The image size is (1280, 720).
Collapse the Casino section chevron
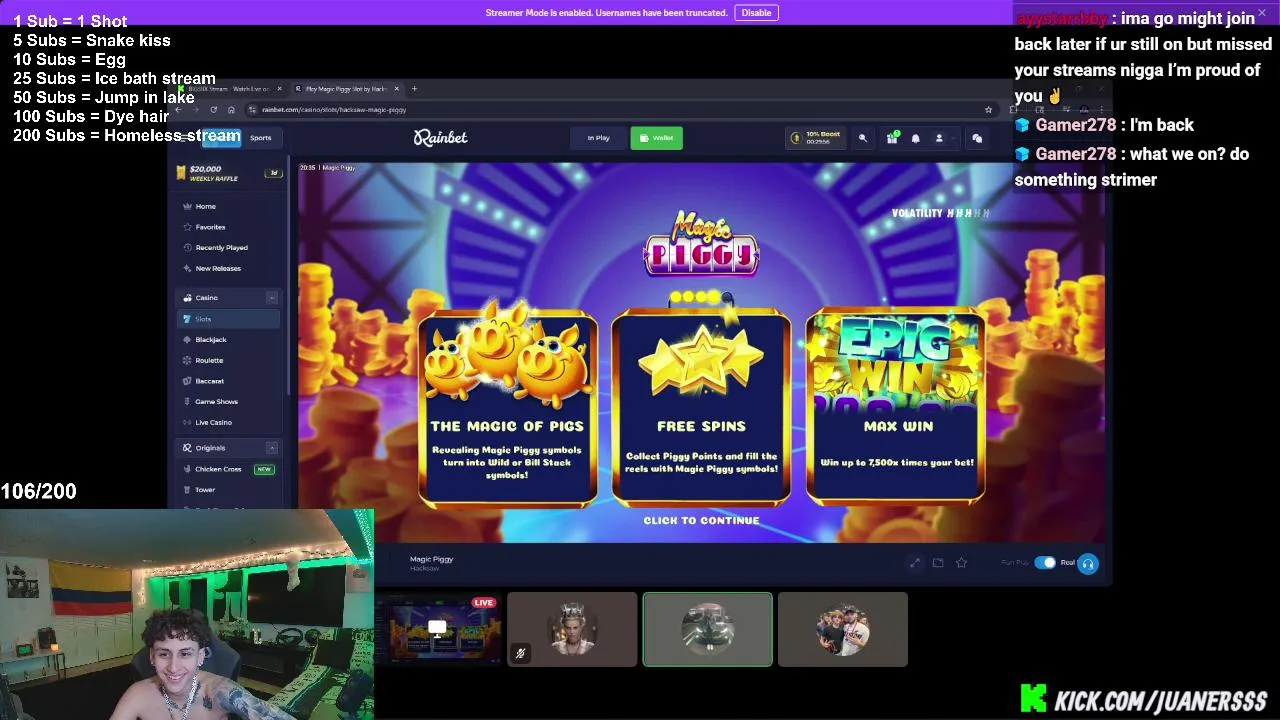pos(271,298)
